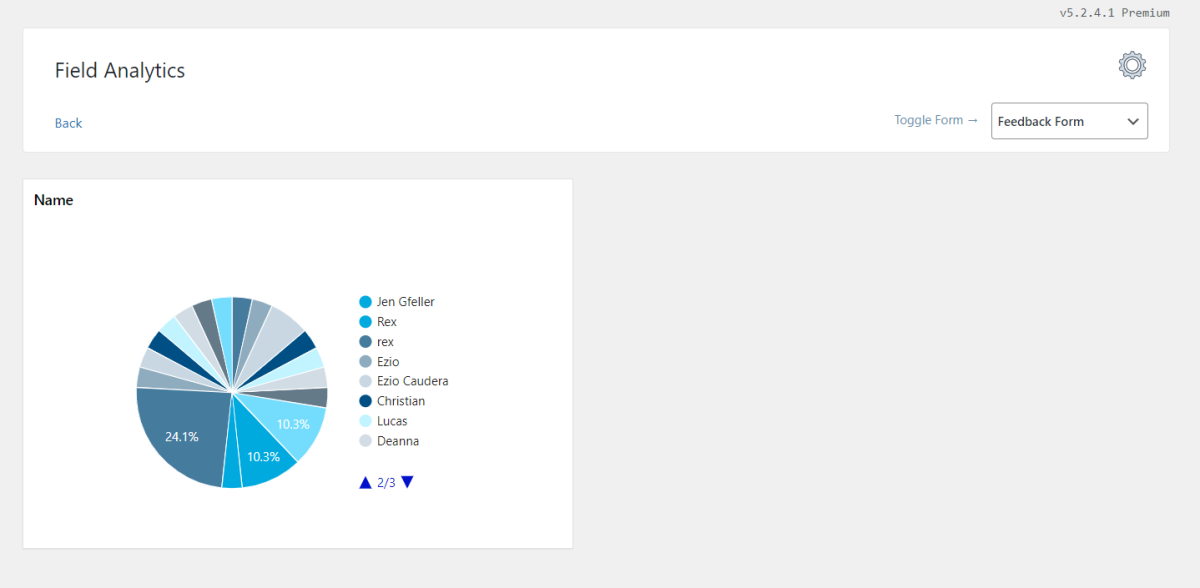Open the Feedback Form dropdown
This screenshot has width=1200, height=588.
point(1069,121)
